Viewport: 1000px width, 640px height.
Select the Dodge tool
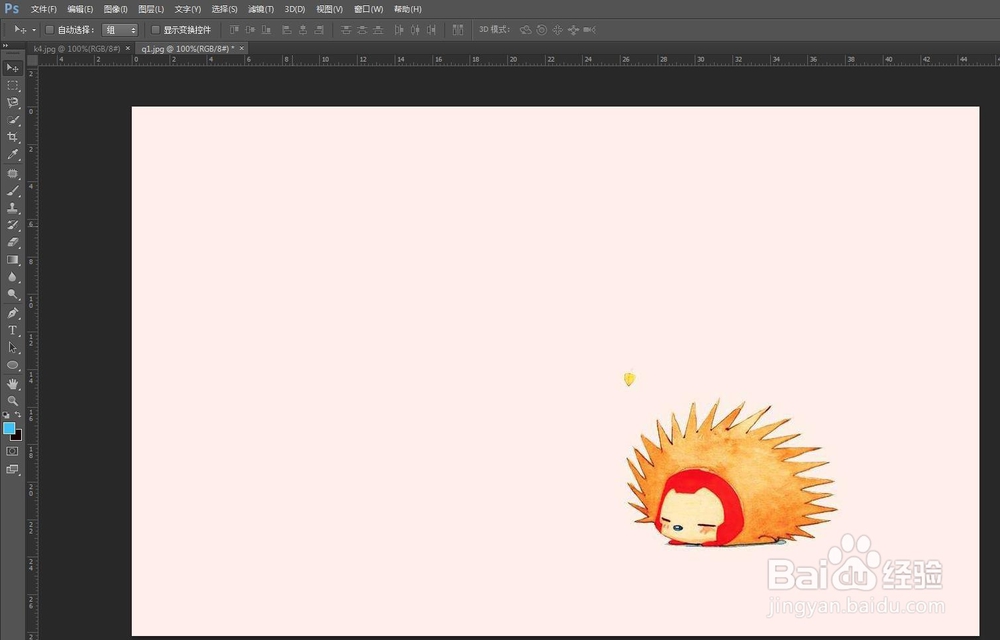point(12,294)
